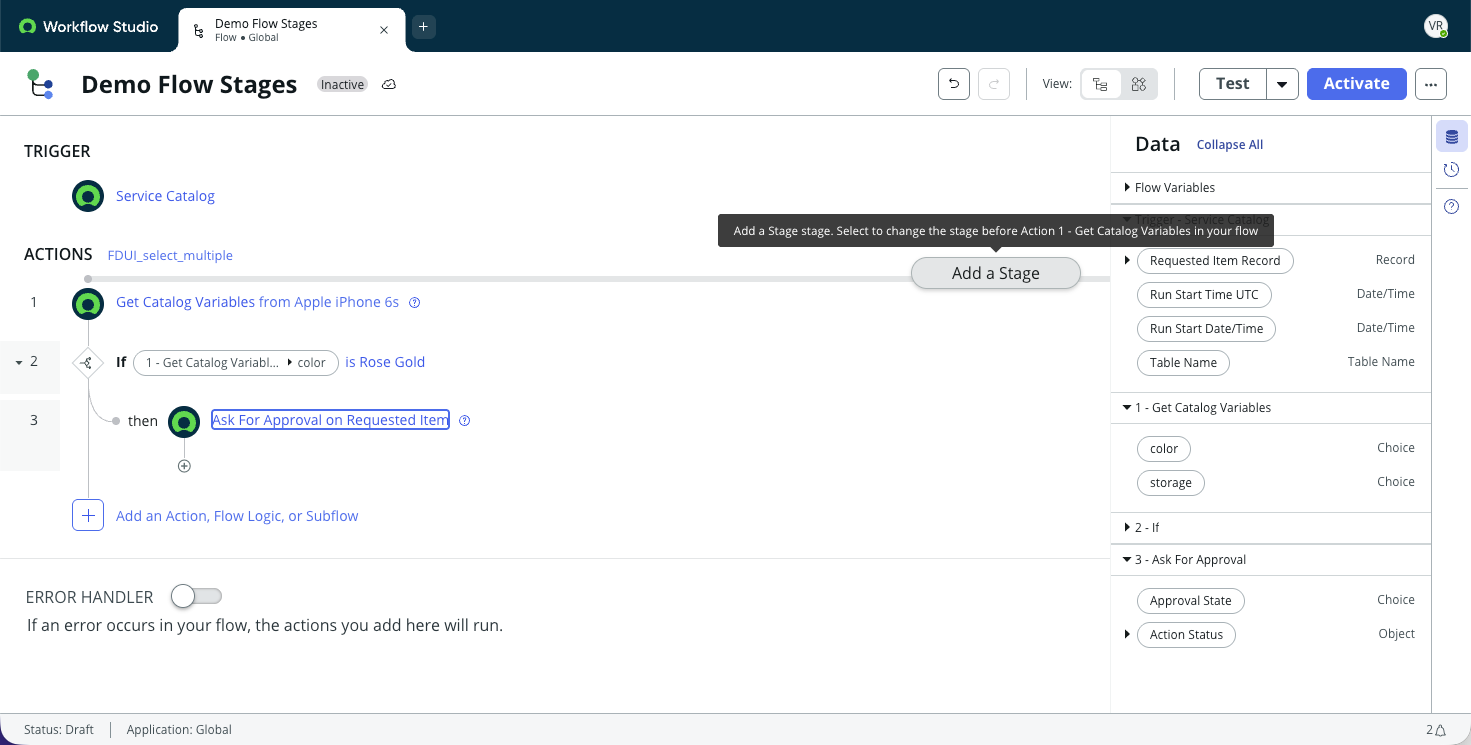Image resolution: width=1471 pixels, height=745 pixels.
Task: Select the Demo Flow Stages tab
Action: tap(292, 30)
